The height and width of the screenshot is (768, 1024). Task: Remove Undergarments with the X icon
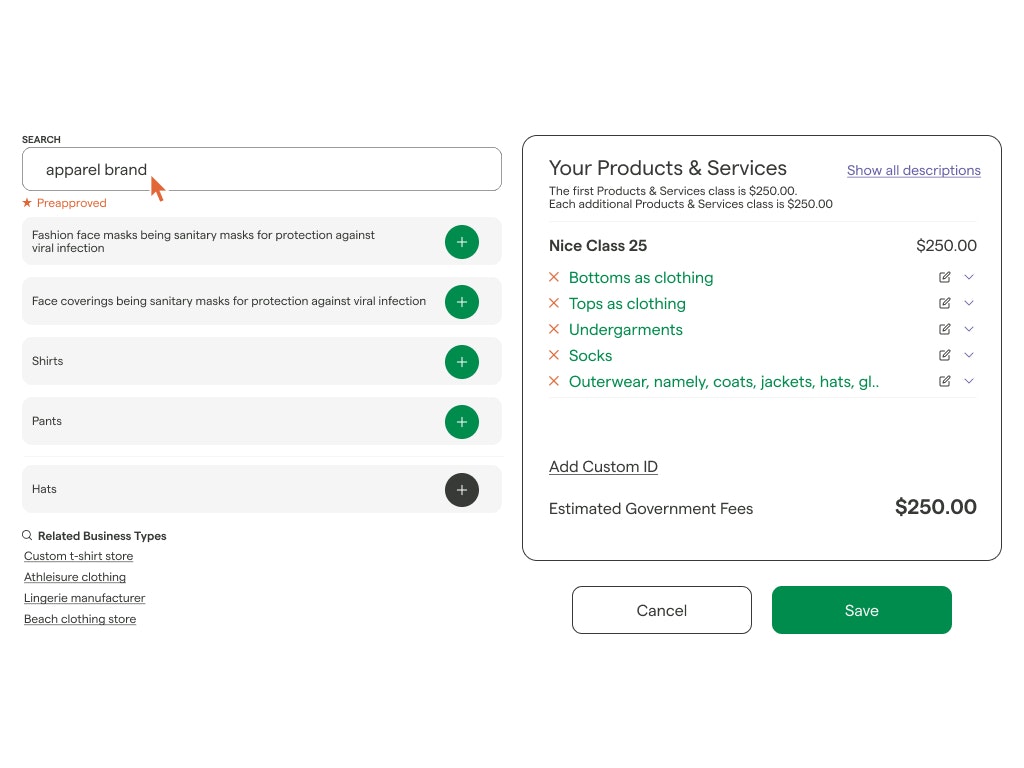point(554,328)
